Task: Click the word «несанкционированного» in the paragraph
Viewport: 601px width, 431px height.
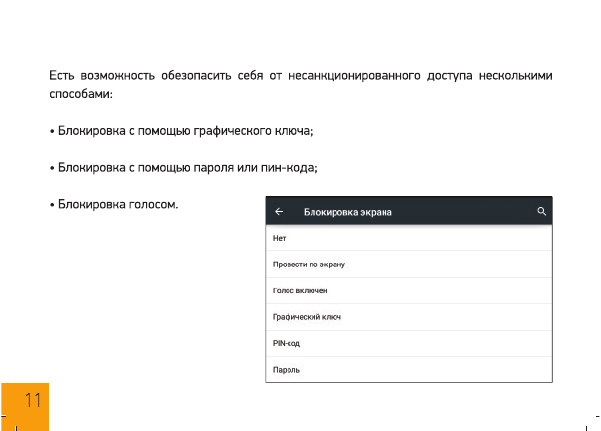Action: point(352,76)
